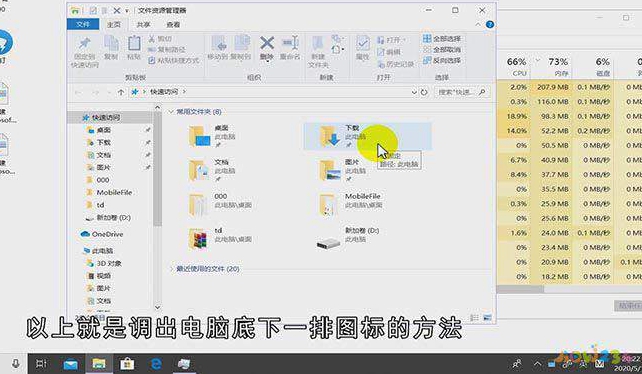Image resolution: width=642 pixels, height=374 pixels.
Task: Select the 剪切 scissors command
Action: (x=160, y=39)
